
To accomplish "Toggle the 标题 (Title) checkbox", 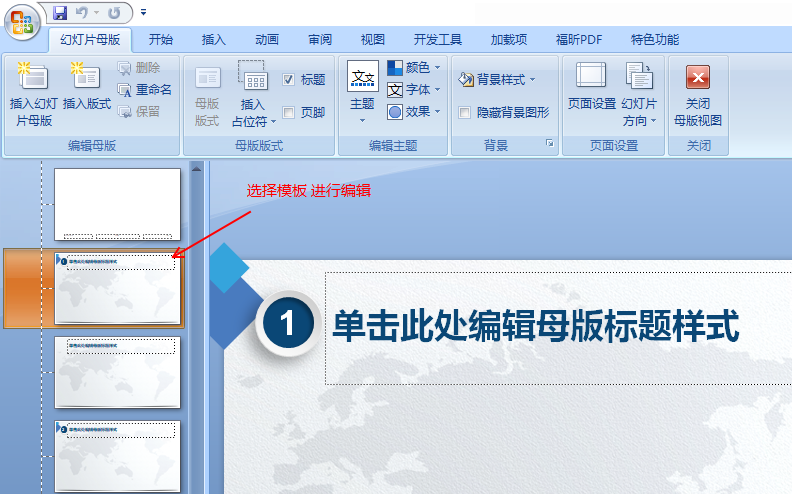I will [289, 80].
